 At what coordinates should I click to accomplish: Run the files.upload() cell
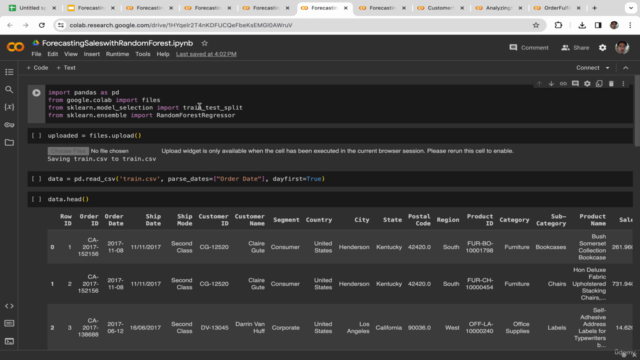point(36,136)
